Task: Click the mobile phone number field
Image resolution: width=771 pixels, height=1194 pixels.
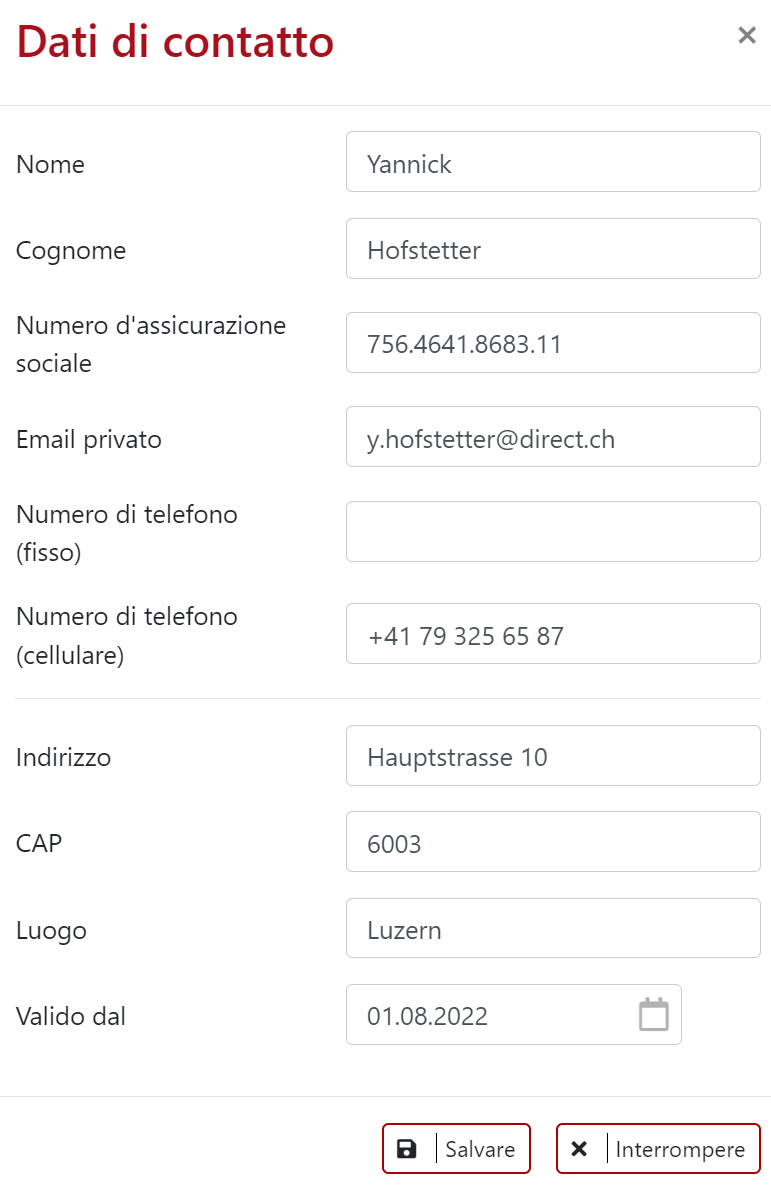Action: click(552, 634)
